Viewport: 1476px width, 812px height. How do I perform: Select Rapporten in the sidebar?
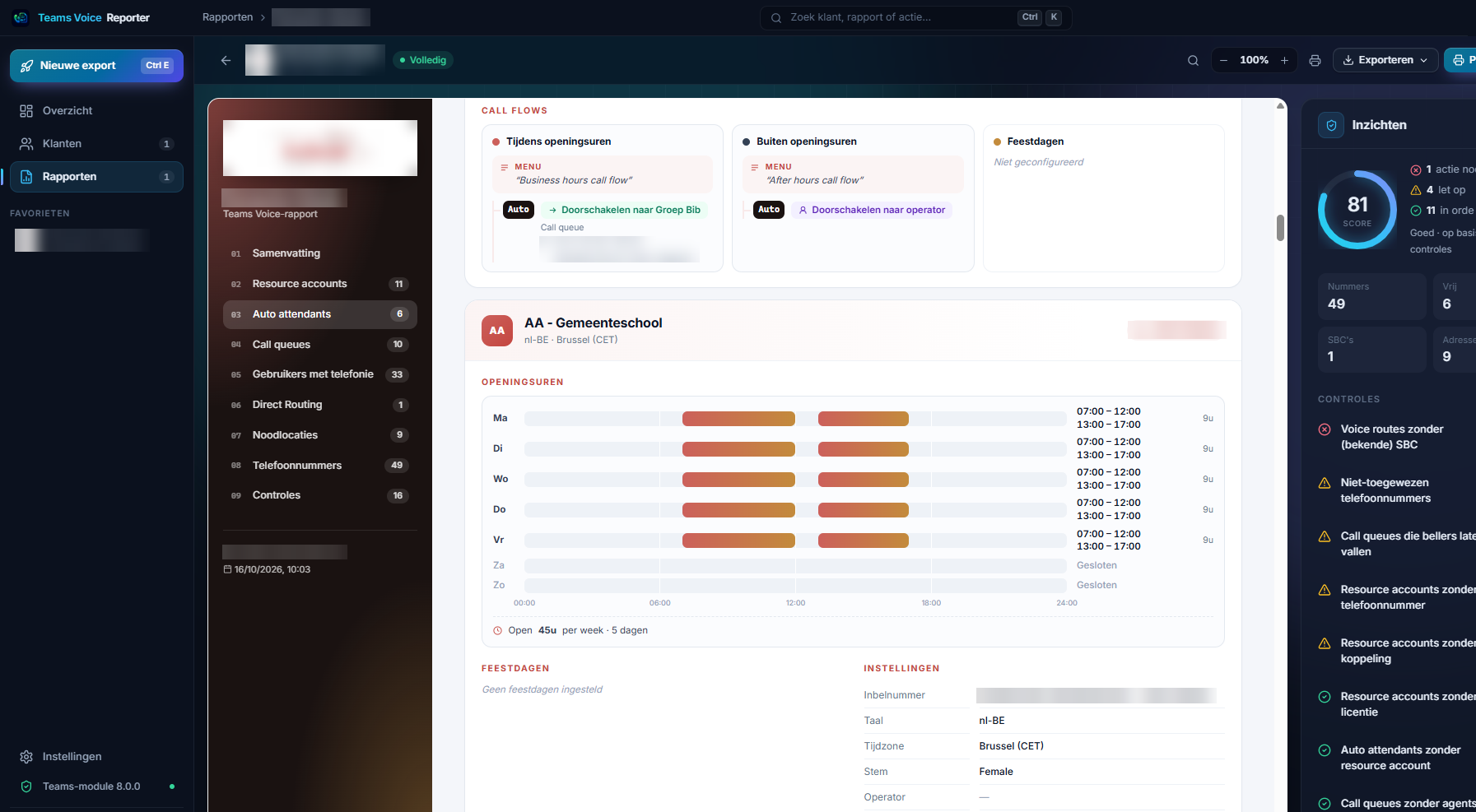[x=96, y=177]
